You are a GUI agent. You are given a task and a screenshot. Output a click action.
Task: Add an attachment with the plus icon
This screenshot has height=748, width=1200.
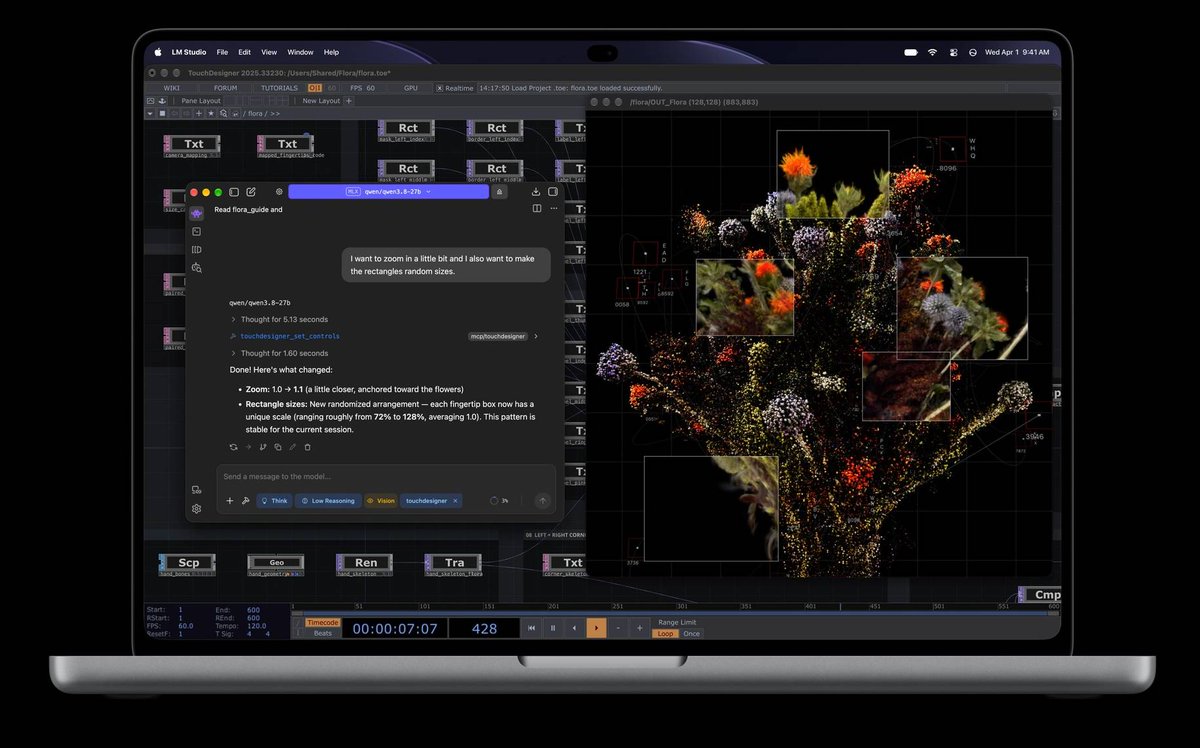pyautogui.click(x=230, y=501)
